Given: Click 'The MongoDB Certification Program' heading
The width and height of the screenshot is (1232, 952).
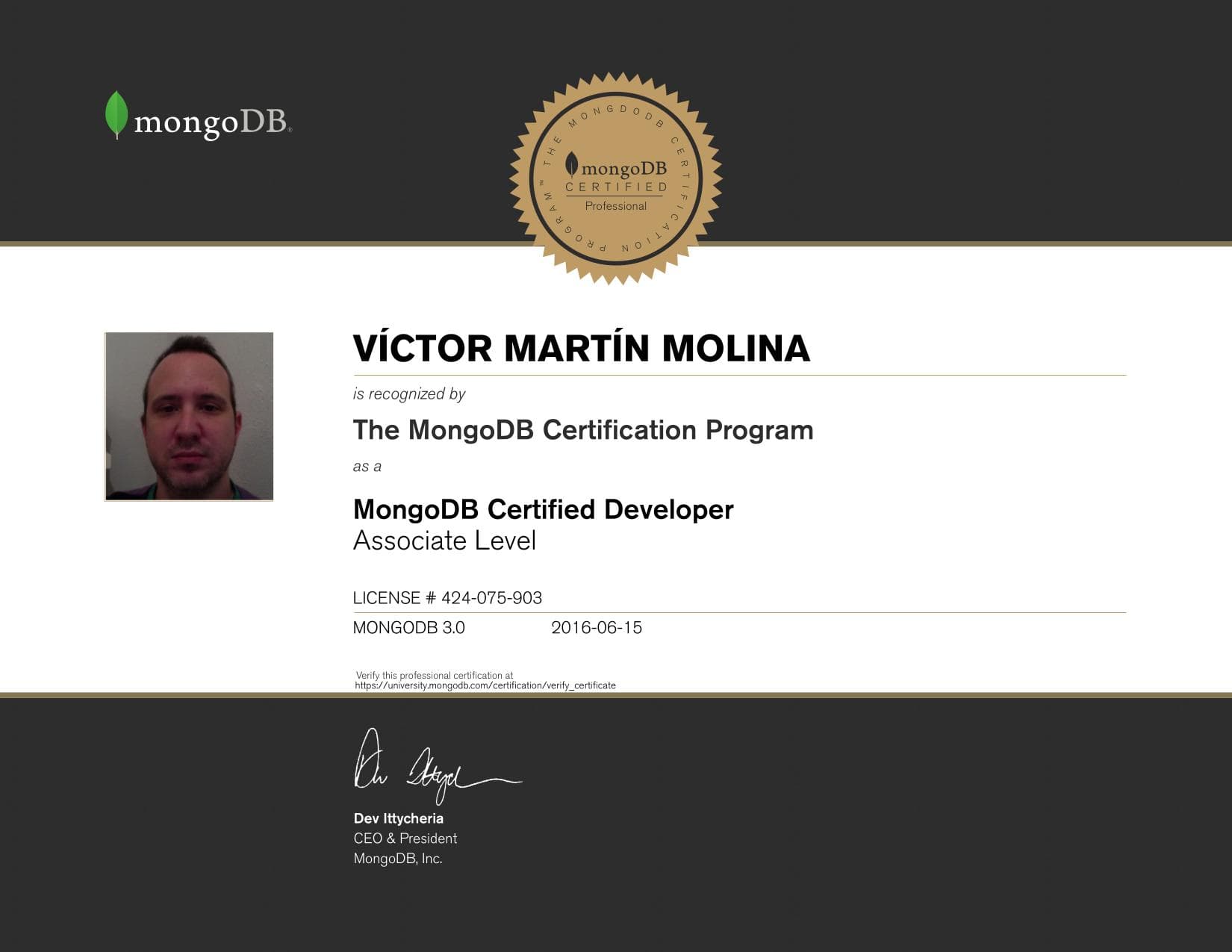Looking at the screenshot, I should [x=583, y=430].
